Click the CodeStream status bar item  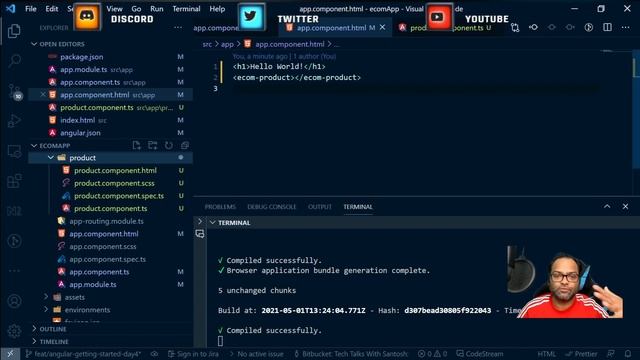(x=480, y=354)
